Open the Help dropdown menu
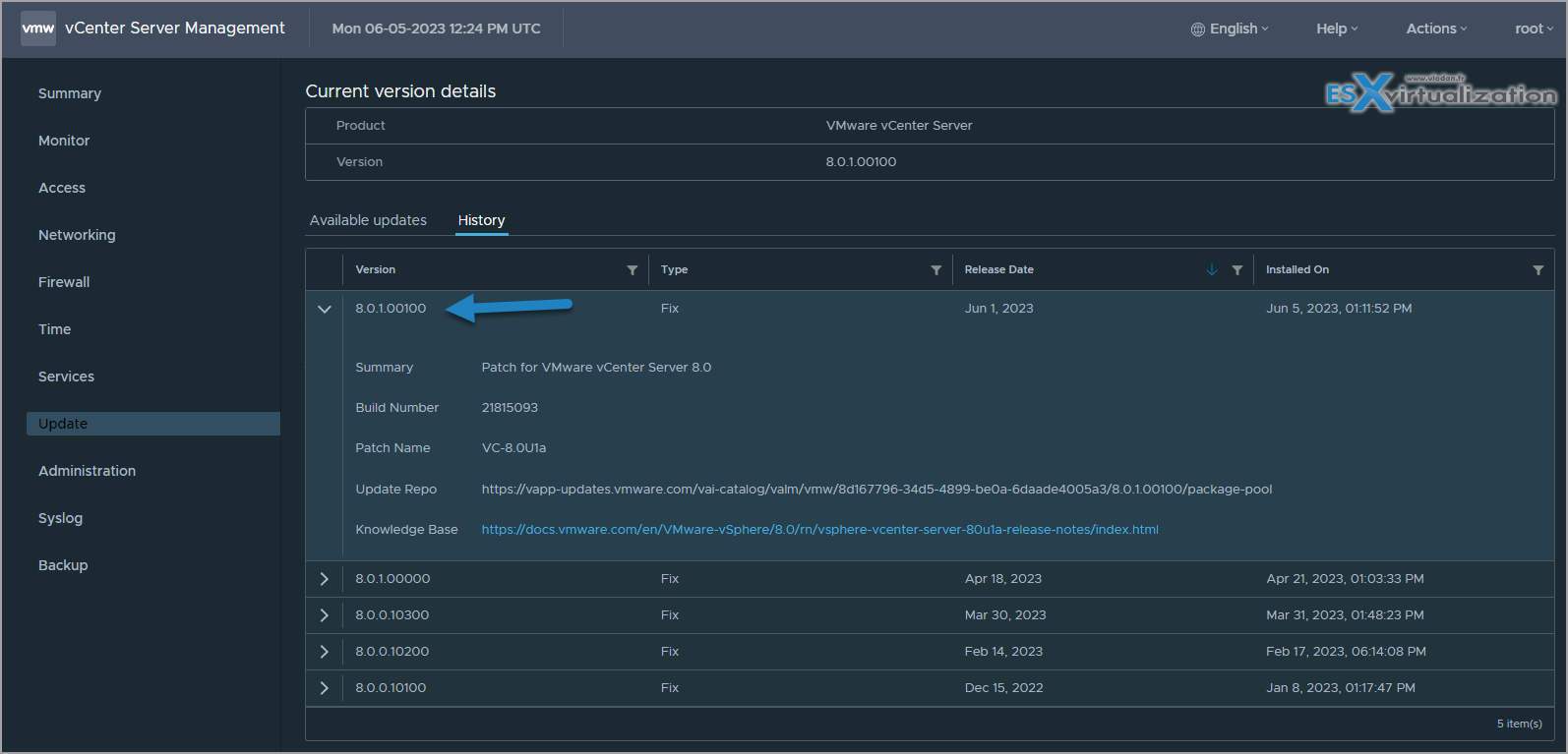The height and width of the screenshot is (754, 1568). click(1337, 29)
